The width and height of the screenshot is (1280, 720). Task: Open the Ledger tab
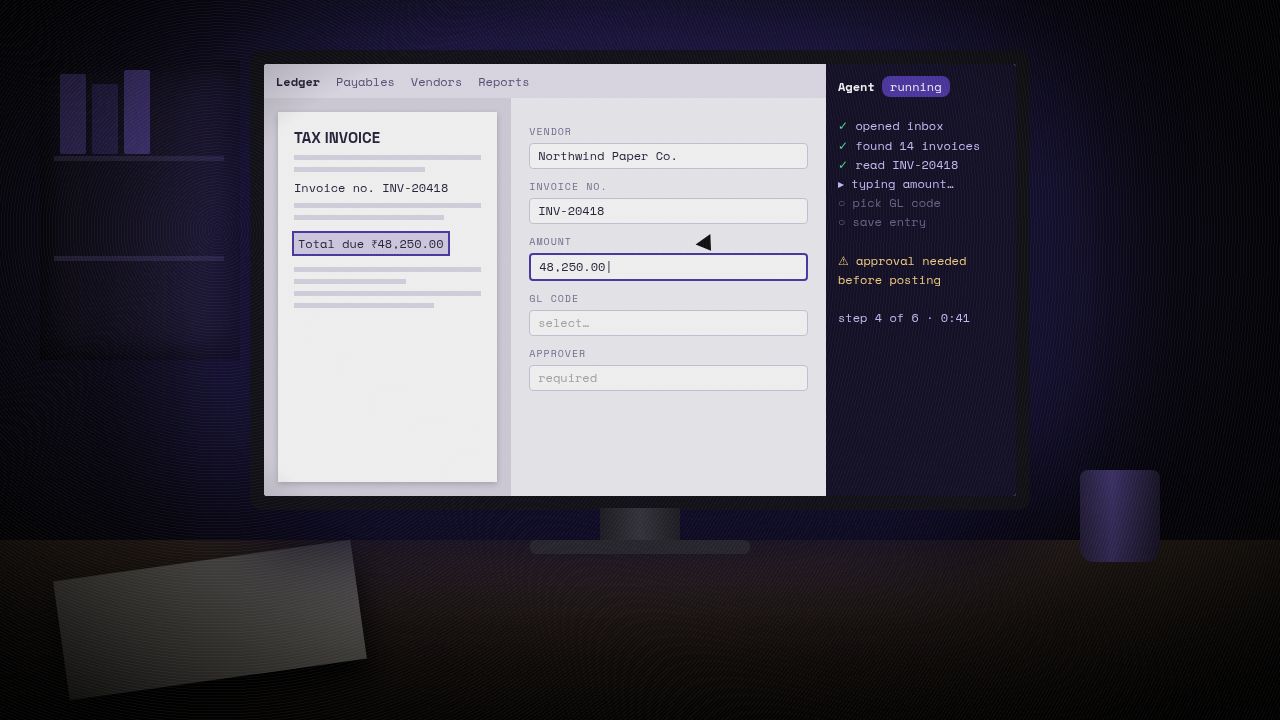[298, 82]
